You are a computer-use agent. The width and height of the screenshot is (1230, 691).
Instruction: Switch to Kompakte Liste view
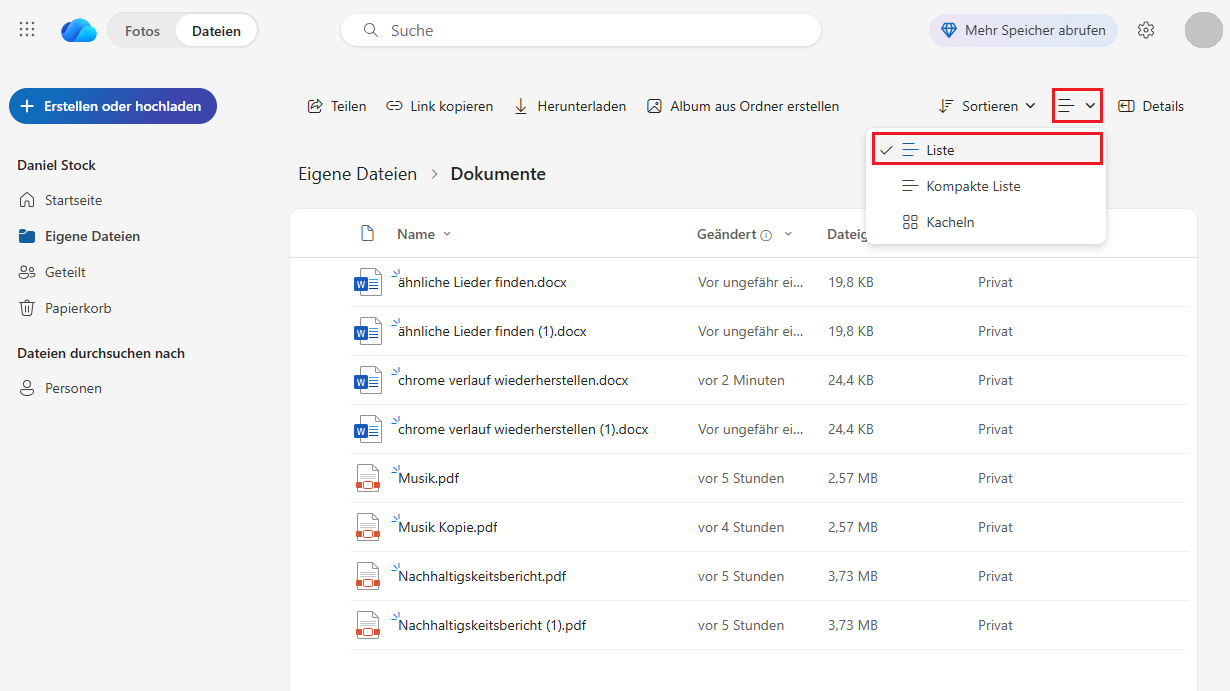(x=972, y=186)
